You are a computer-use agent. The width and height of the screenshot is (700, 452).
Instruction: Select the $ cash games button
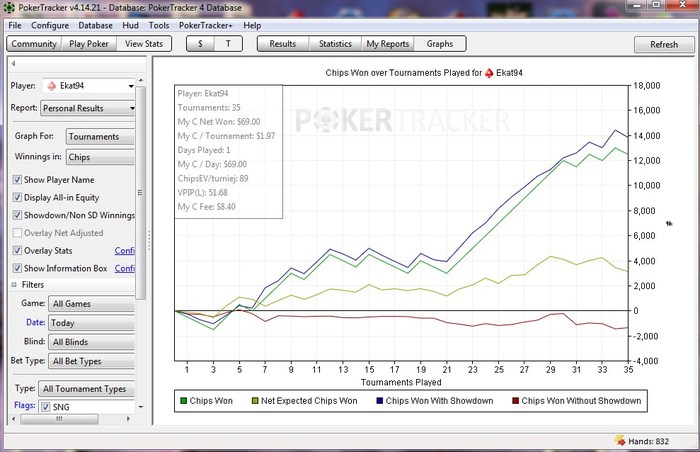click(200, 44)
